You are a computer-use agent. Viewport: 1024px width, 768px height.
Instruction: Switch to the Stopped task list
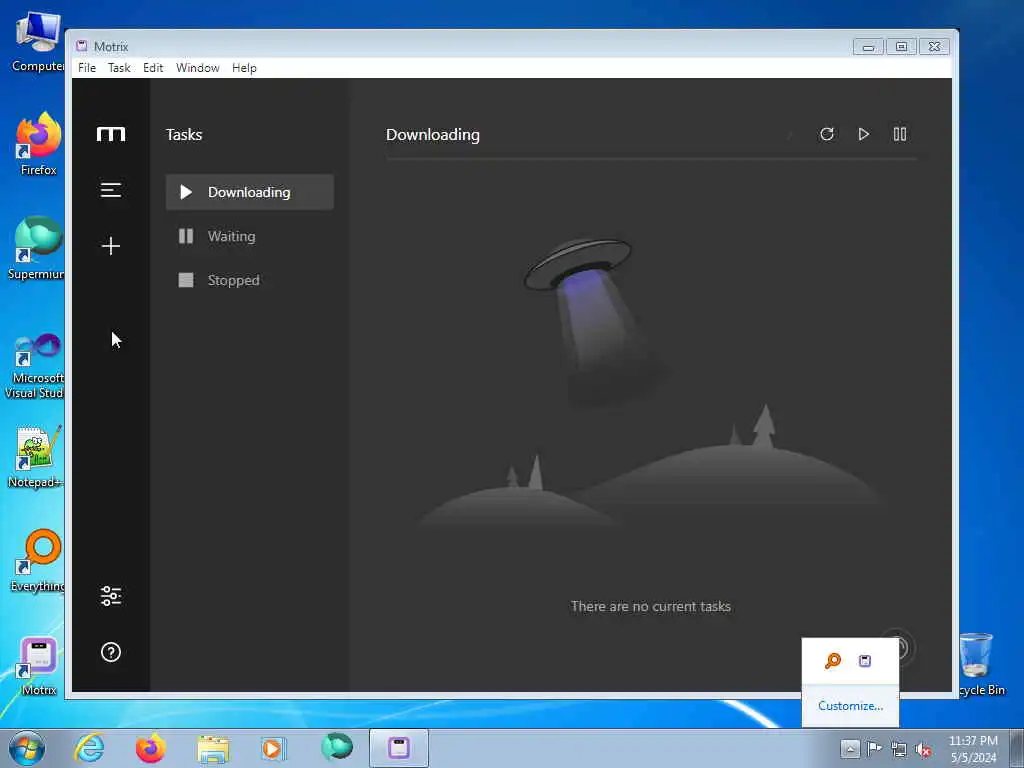(x=249, y=280)
